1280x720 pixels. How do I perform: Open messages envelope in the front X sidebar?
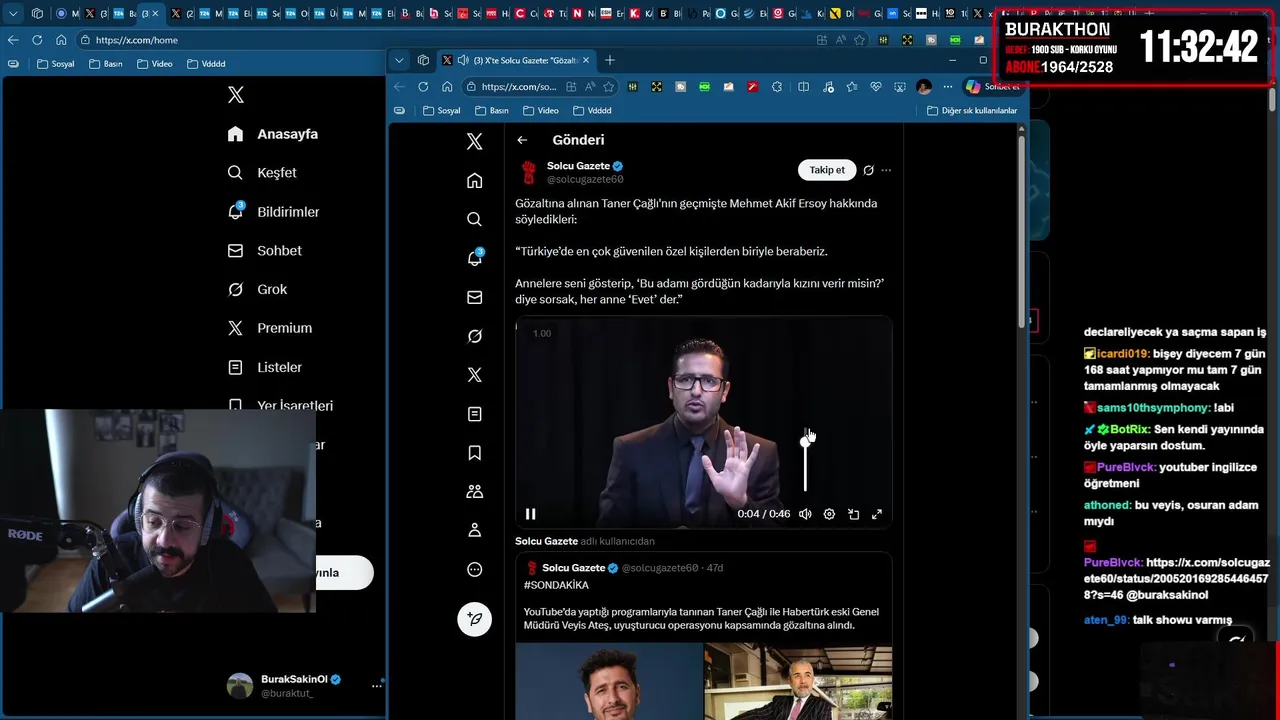point(475,297)
